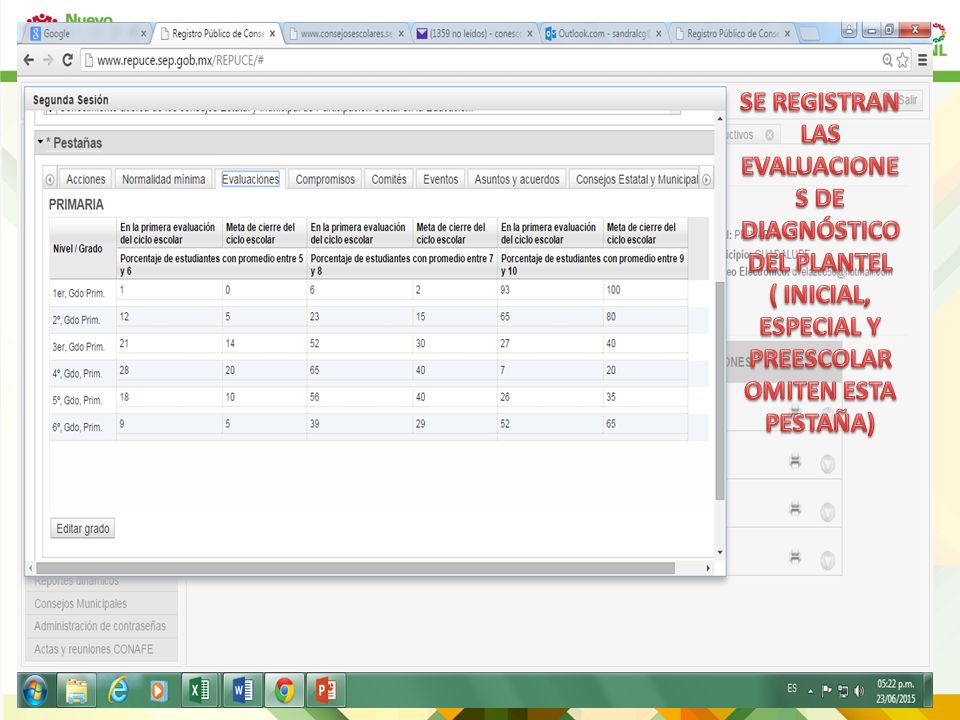This screenshot has width=960, height=720.
Task: Launch Internet Explorer from the taskbar
Action: point(118,691)
